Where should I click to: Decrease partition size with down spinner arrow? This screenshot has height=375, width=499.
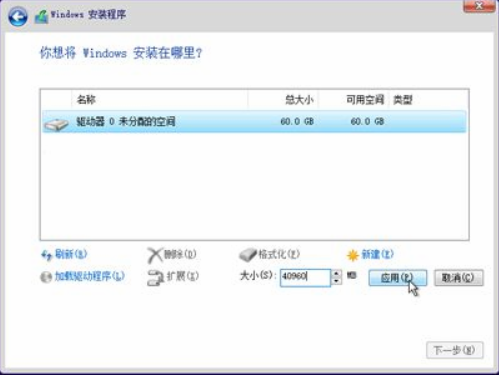(x=336, y=281)
